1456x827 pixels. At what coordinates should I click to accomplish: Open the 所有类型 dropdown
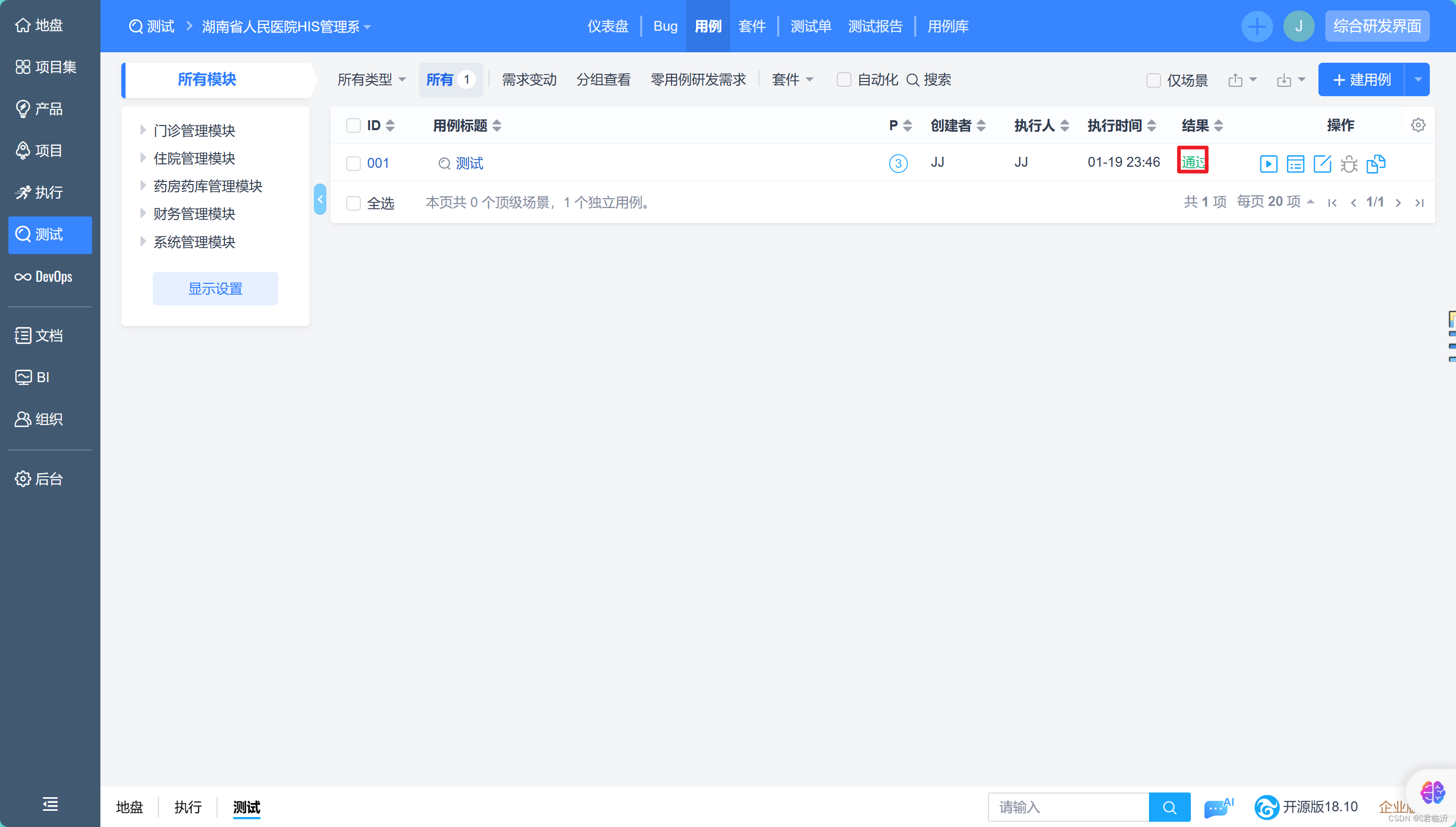(371, 79)
